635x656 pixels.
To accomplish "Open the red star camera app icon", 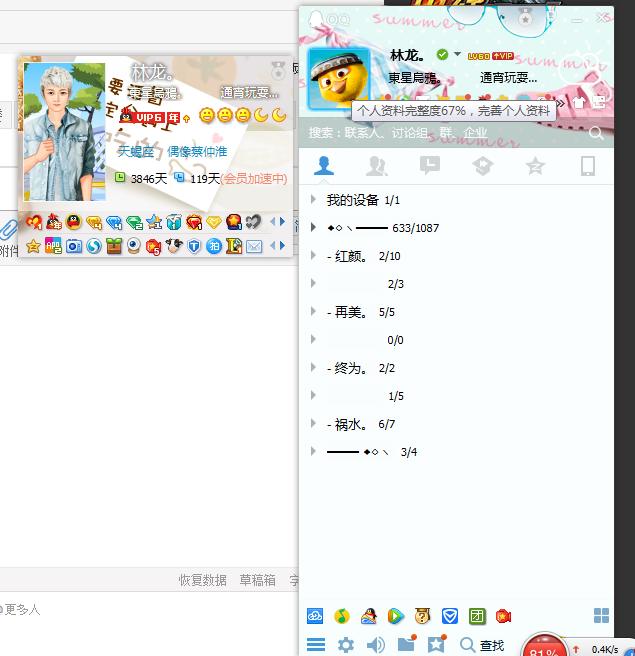I will point(503,616).
